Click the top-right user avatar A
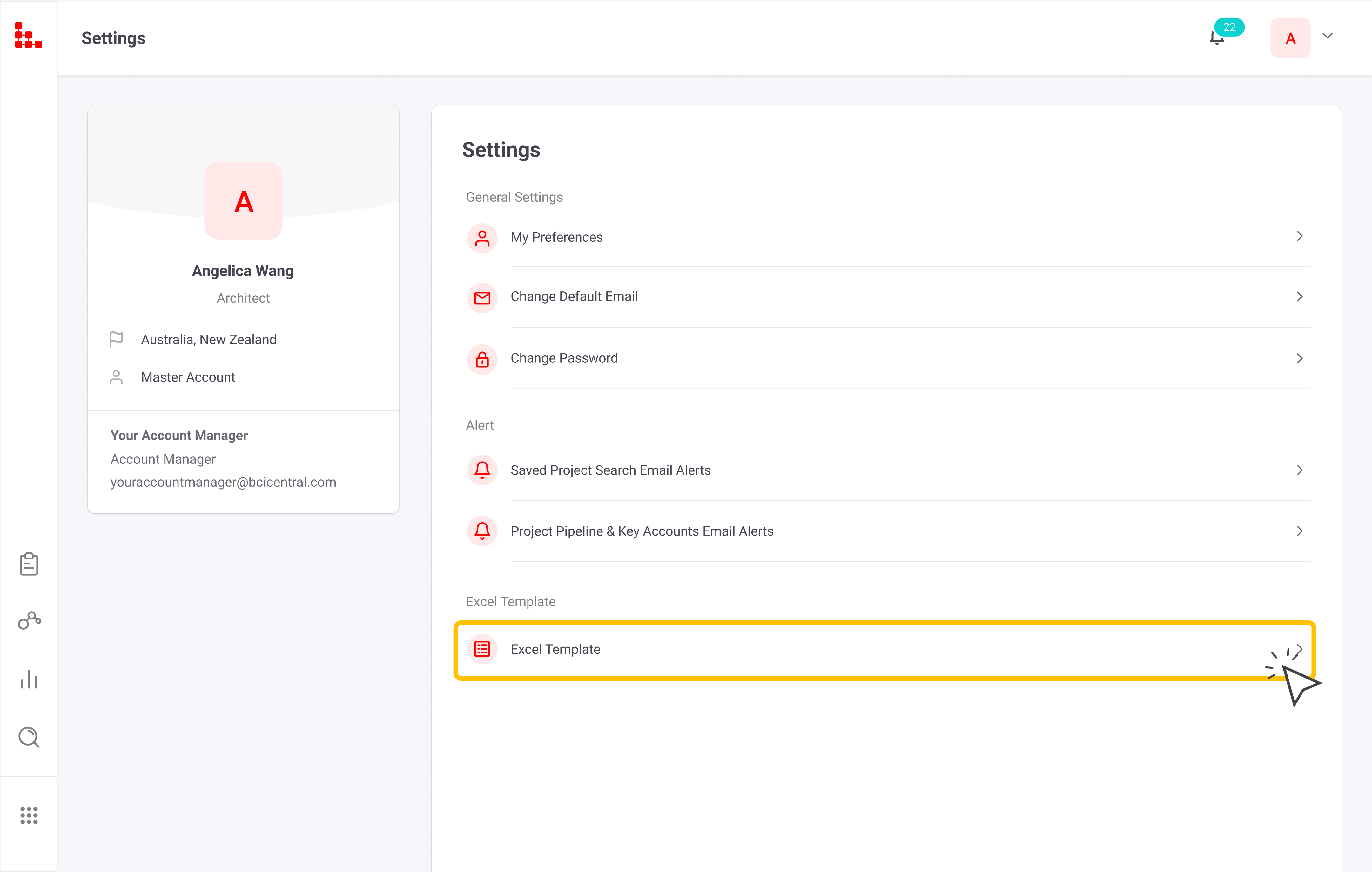 point(1290,38)
